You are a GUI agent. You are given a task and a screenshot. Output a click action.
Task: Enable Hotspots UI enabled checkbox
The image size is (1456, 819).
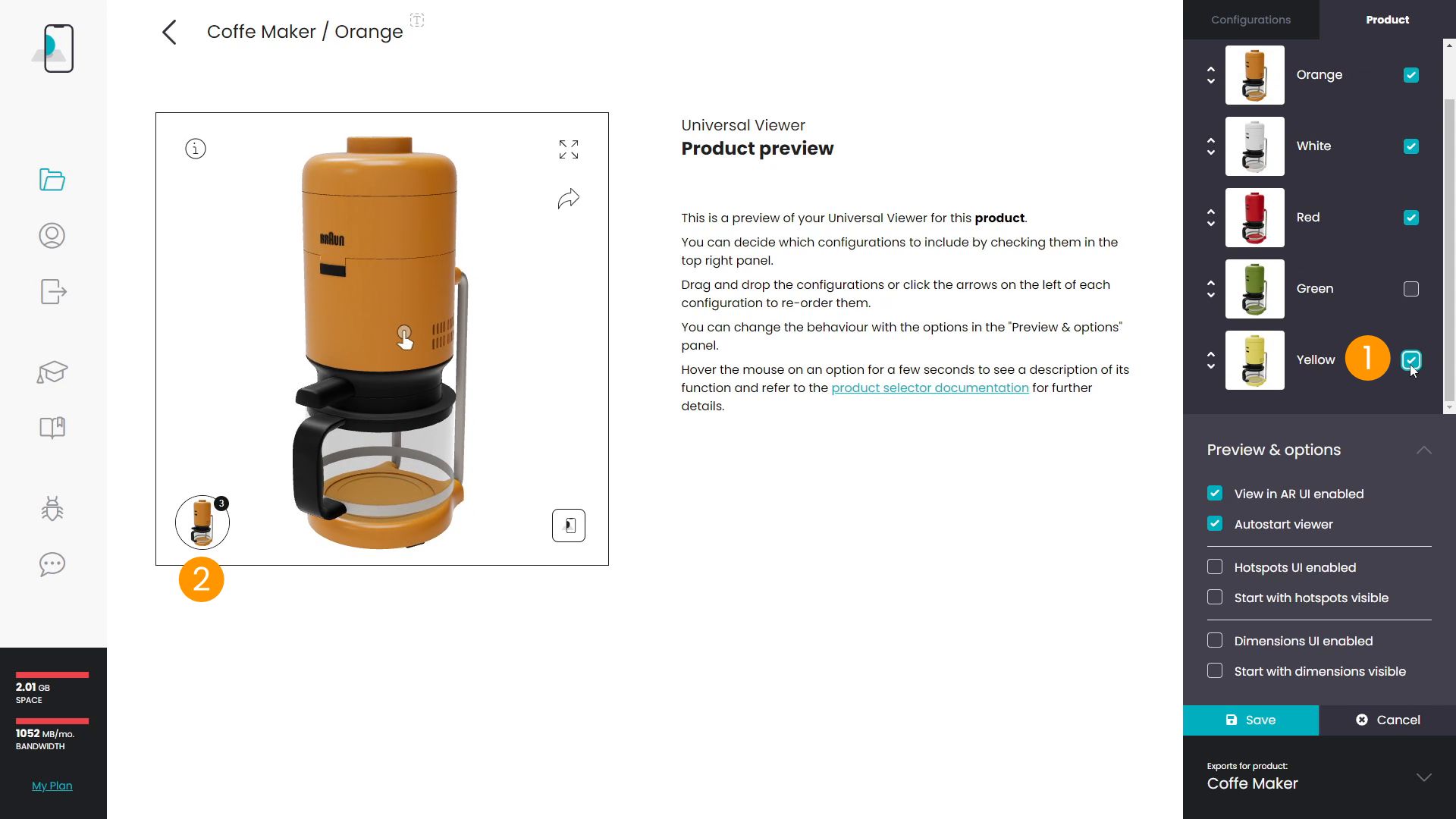(1215, 567)
